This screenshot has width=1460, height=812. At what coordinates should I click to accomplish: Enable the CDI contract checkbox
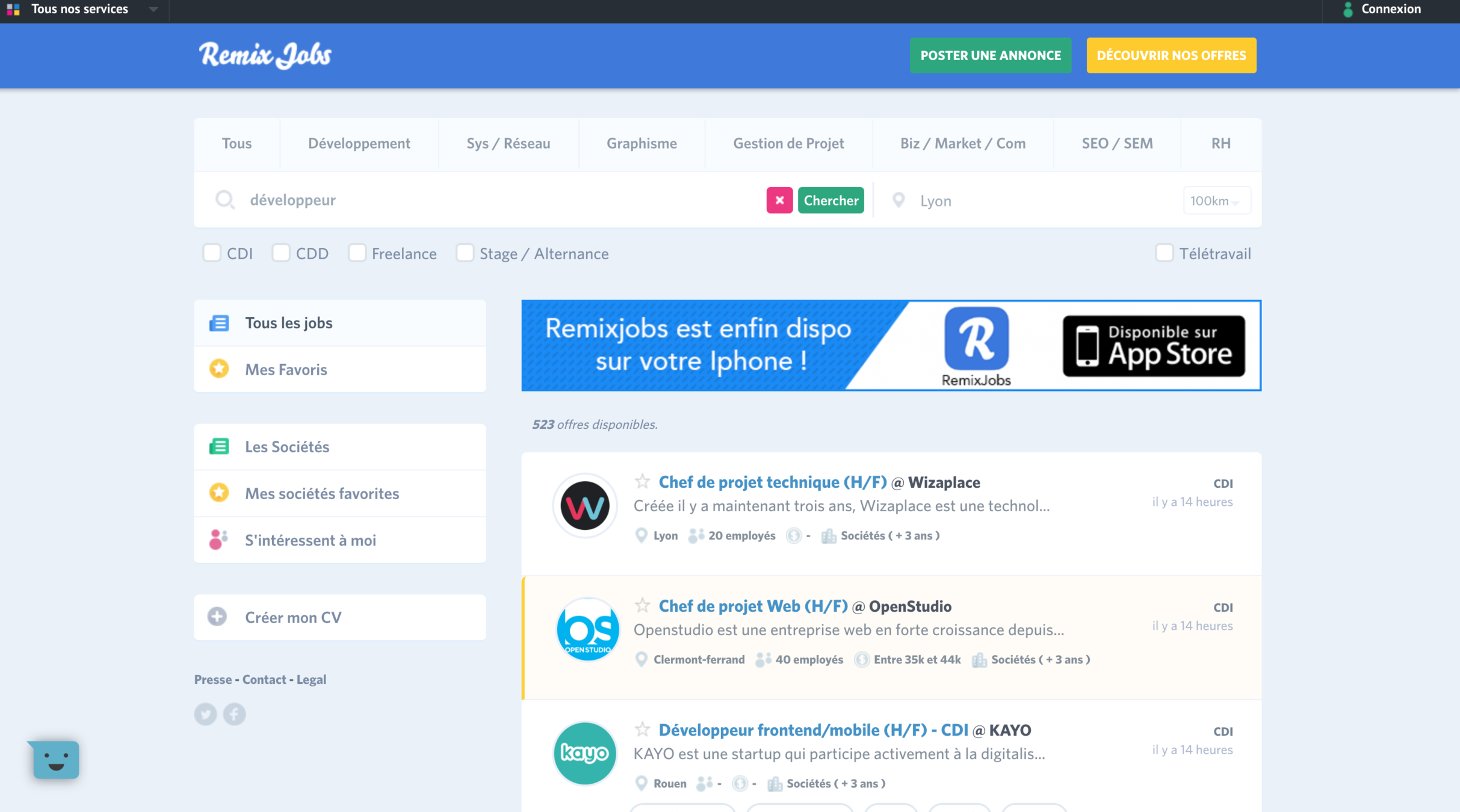click(212, 253)
